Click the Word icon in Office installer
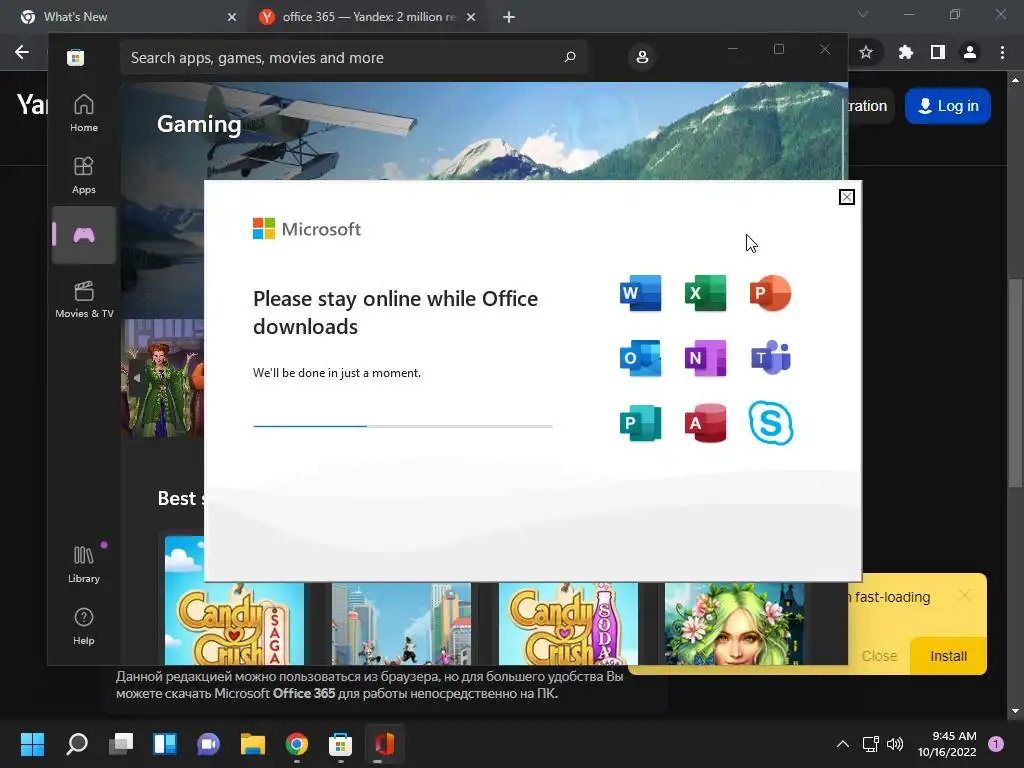The width and height of the screenshot is (1024, 768). pyautogui.click(x=640, y=293)
